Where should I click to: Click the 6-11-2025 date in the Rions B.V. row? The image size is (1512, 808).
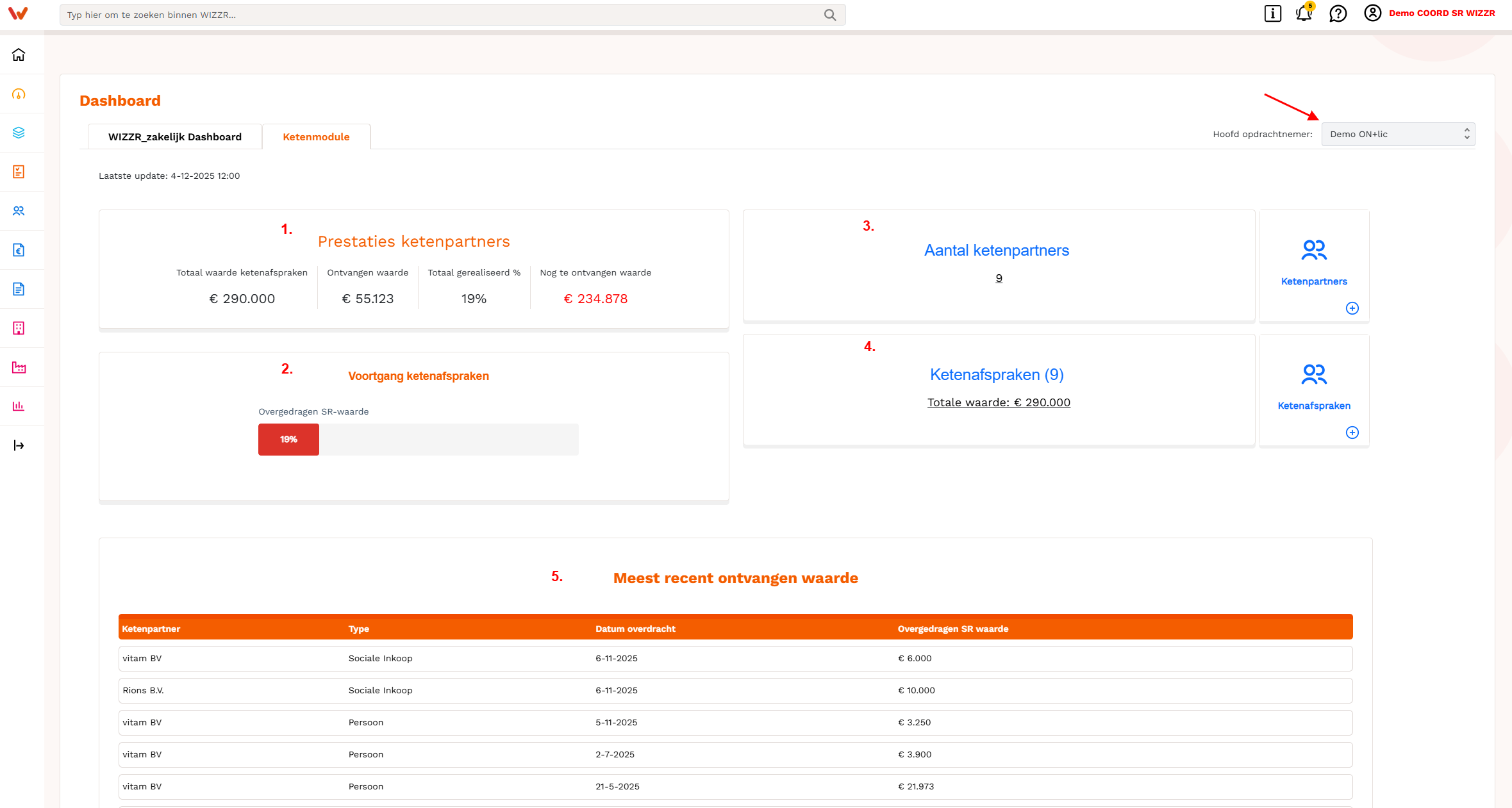point(617,691)
